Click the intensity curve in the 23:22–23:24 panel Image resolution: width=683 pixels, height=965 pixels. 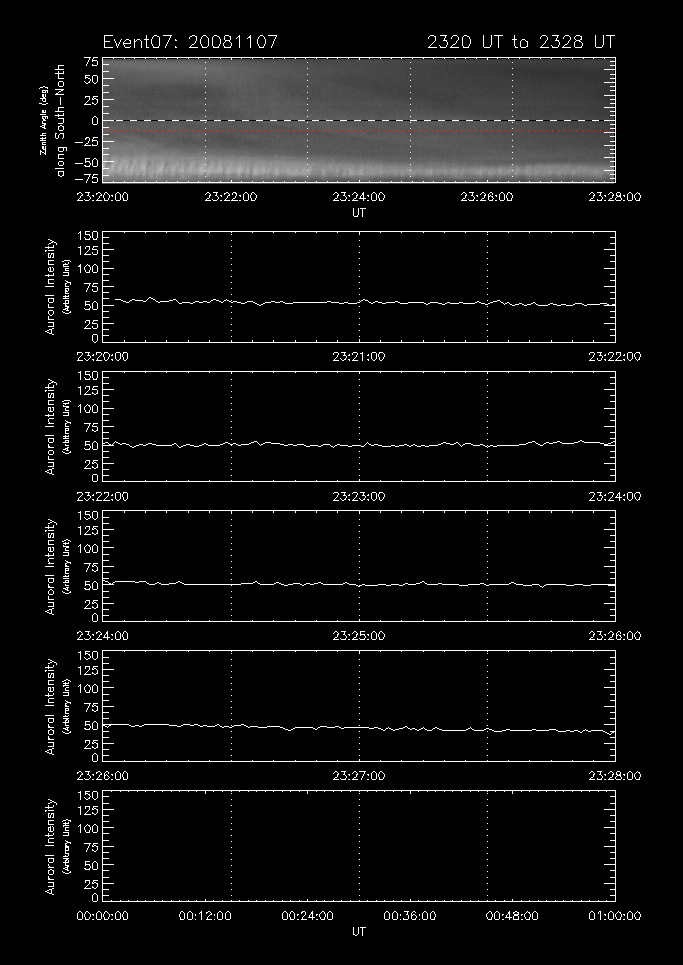coord(359,444)
